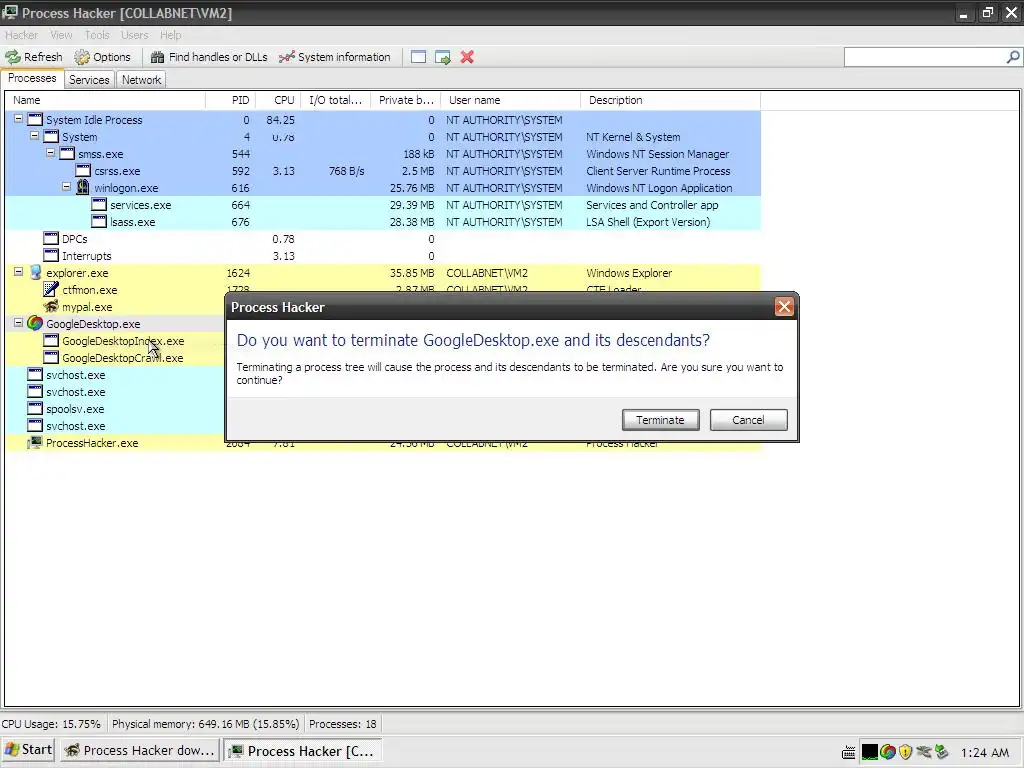This screenshot has width=1024, height=768.
Task: Click the keyboard tray icon
Action: tap(848, 752)
